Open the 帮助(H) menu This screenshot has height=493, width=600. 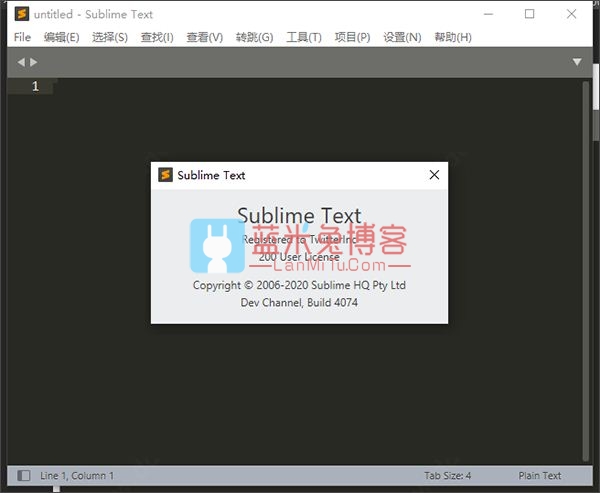pos(453,37)
